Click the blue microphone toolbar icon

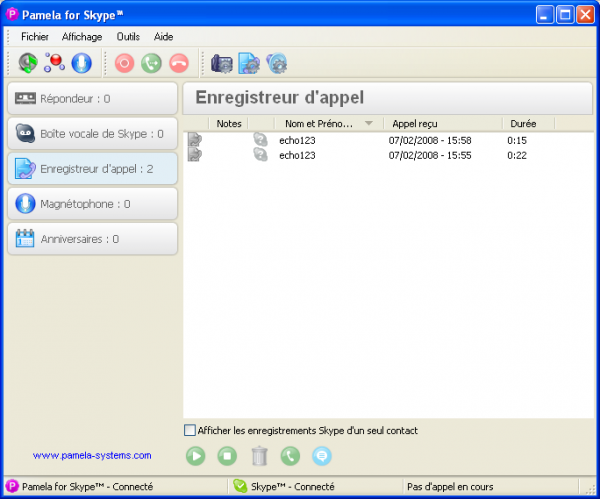point(81,64)
